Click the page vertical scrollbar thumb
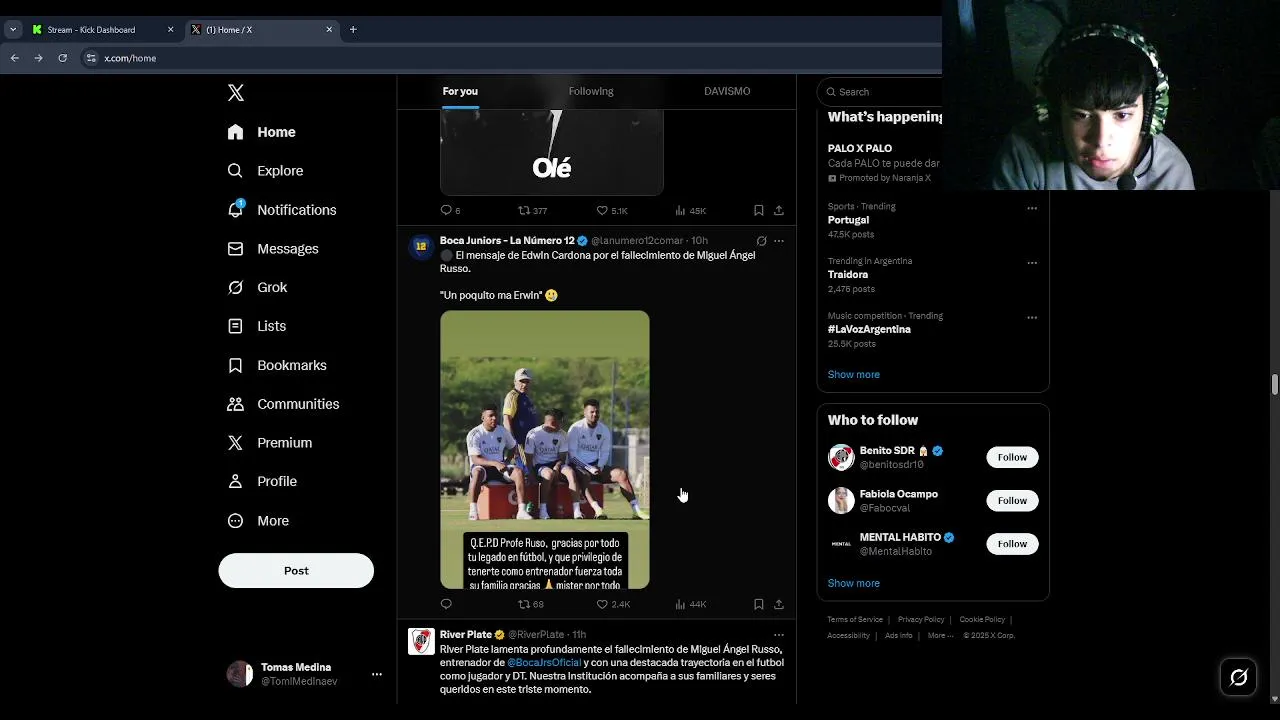The image size is (1280, 720). [1275, 385]
